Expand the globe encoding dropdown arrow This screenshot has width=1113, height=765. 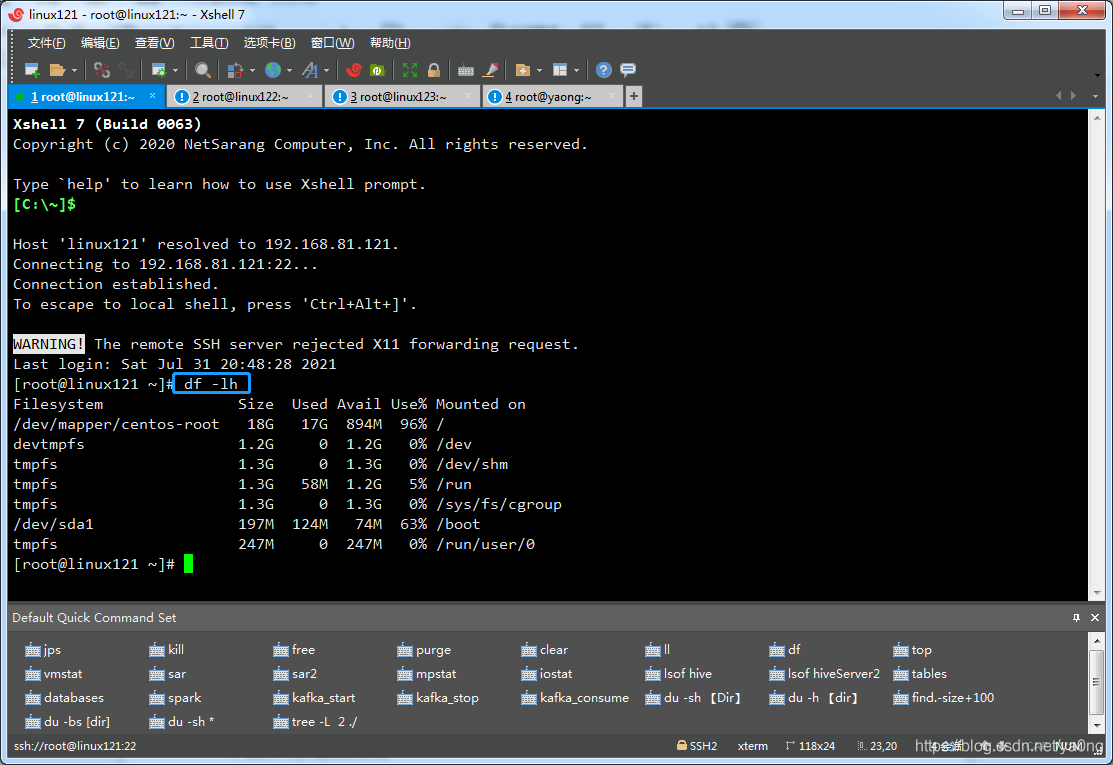pos(289,70)
